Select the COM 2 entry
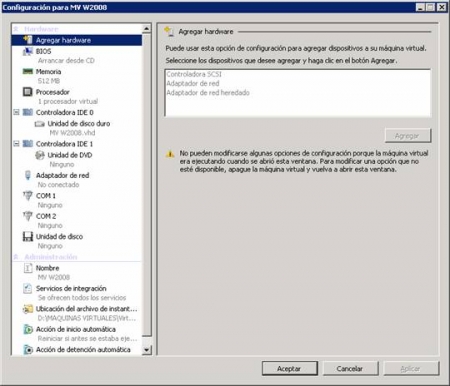This screenshot has width=450, height=386. [46, 216]
